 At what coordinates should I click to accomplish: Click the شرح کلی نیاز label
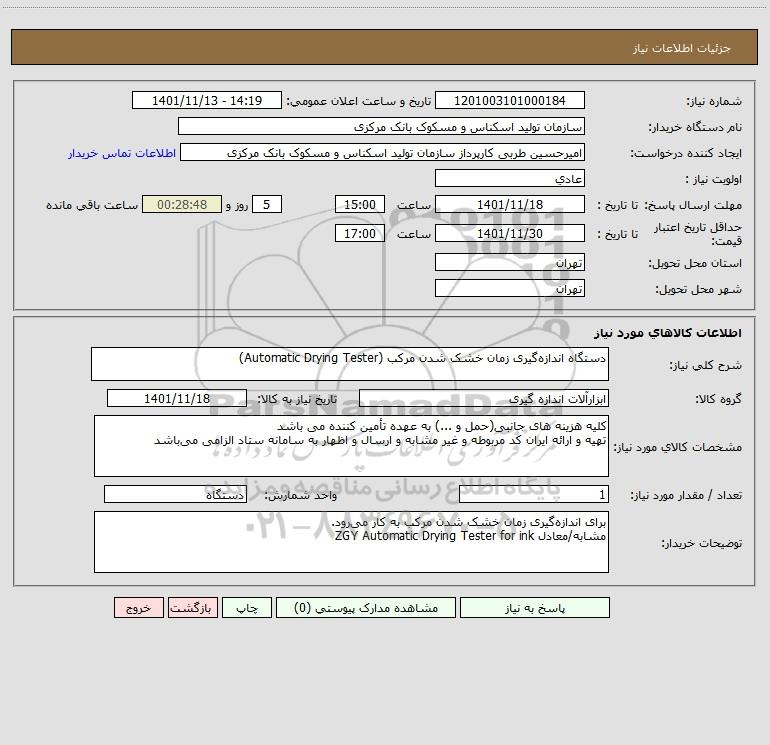pyautogui.click(x=706, y=365)
